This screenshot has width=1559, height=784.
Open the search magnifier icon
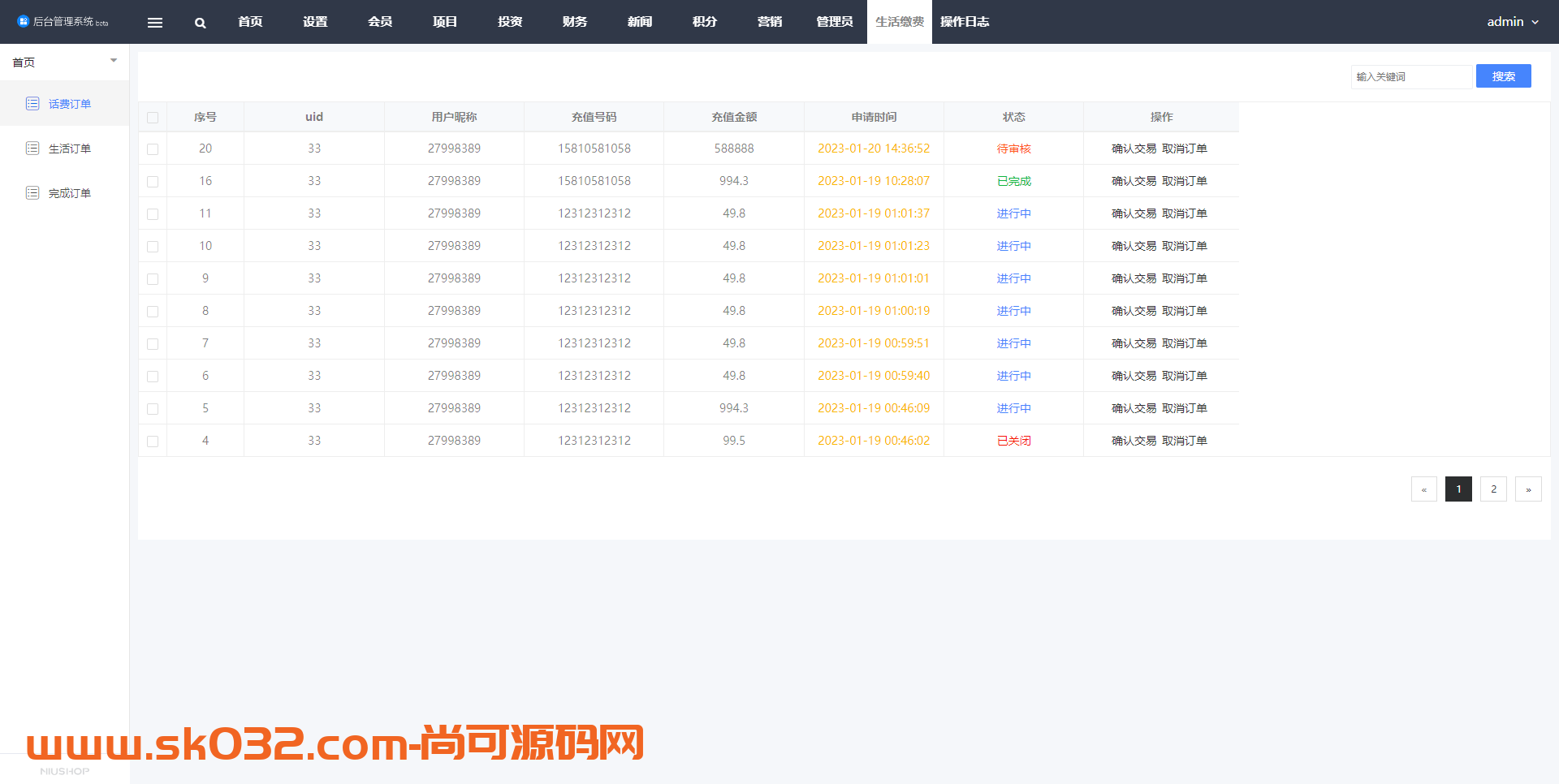[200, 23]
